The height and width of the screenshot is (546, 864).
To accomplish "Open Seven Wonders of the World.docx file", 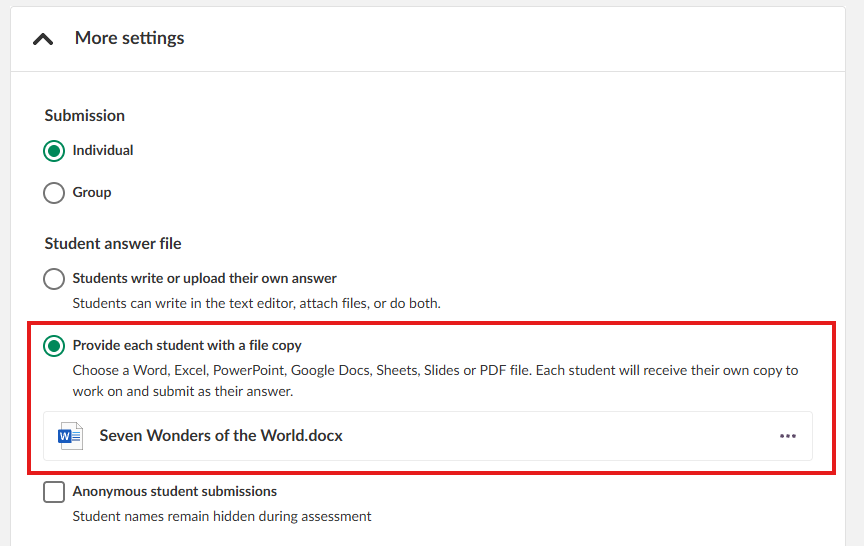I will 221,436.
